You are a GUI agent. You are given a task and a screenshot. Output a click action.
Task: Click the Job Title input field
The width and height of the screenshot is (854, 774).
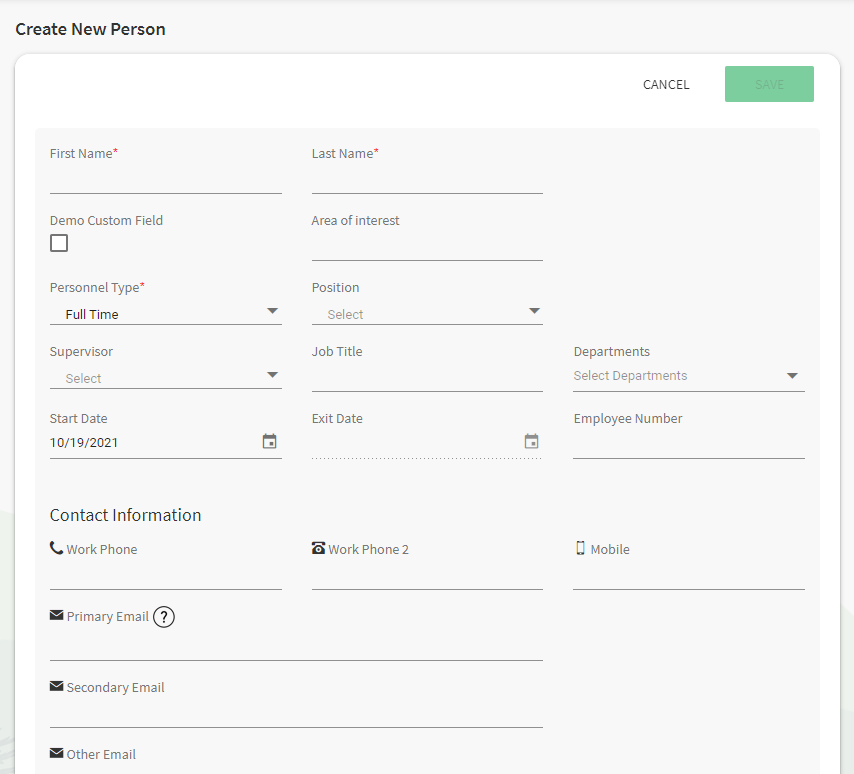(x=427, y=379)
